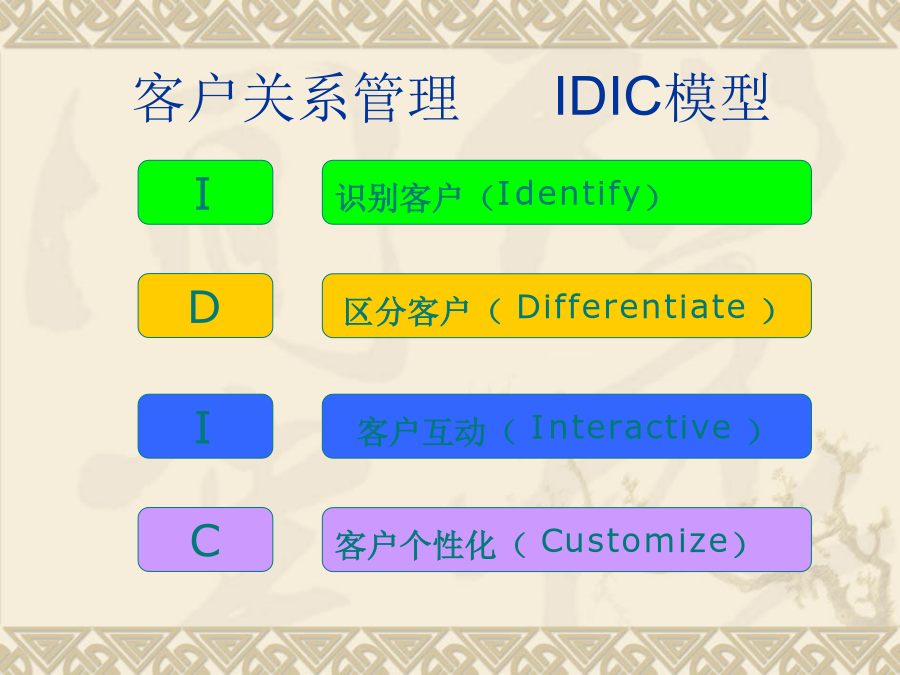Click the IDIC模型 heading text
The height and width of the screenshot is (675, 900).
pyautogui.click(x=661, y=97)
